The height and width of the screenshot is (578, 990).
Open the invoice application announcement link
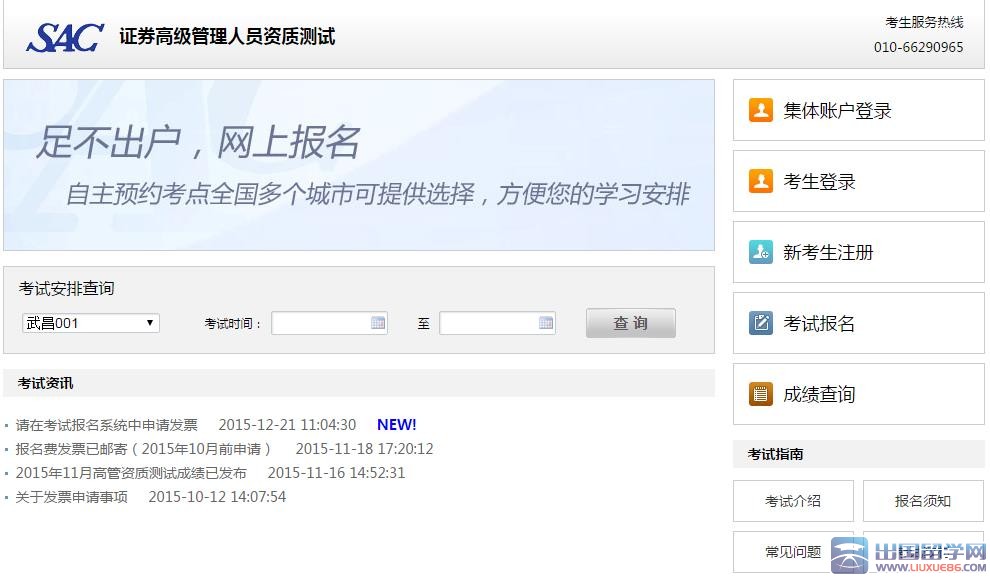[110, 424]
